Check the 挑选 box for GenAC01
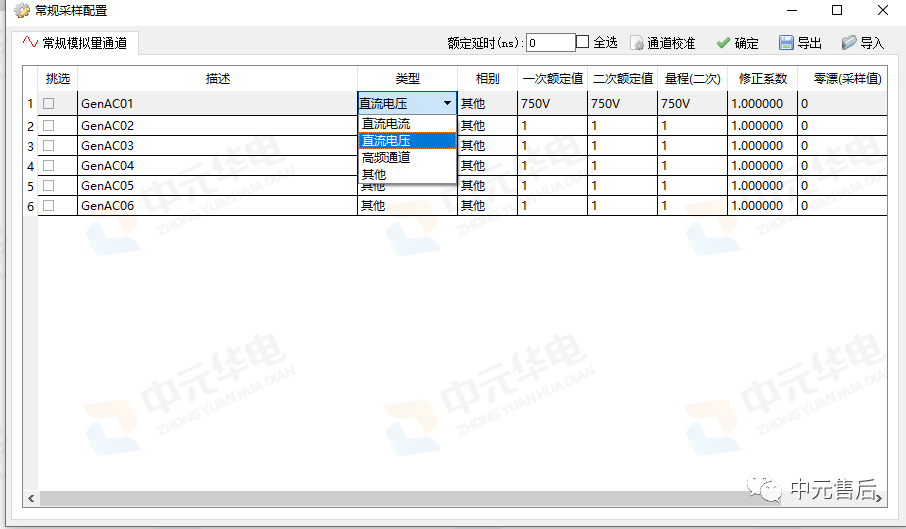The image size is (906, 529). point(49,103)
